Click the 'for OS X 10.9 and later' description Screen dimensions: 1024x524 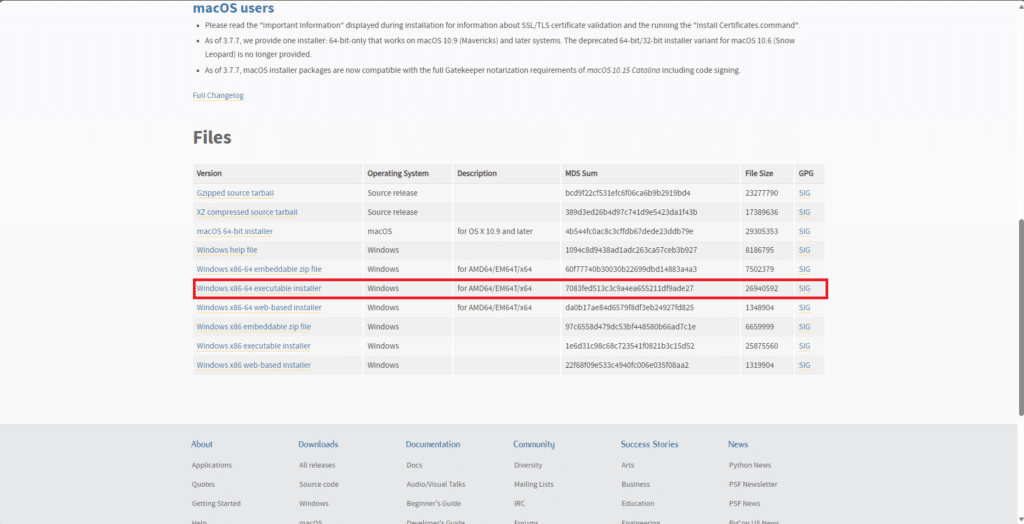pyautogui.click(x=494, y=231)
